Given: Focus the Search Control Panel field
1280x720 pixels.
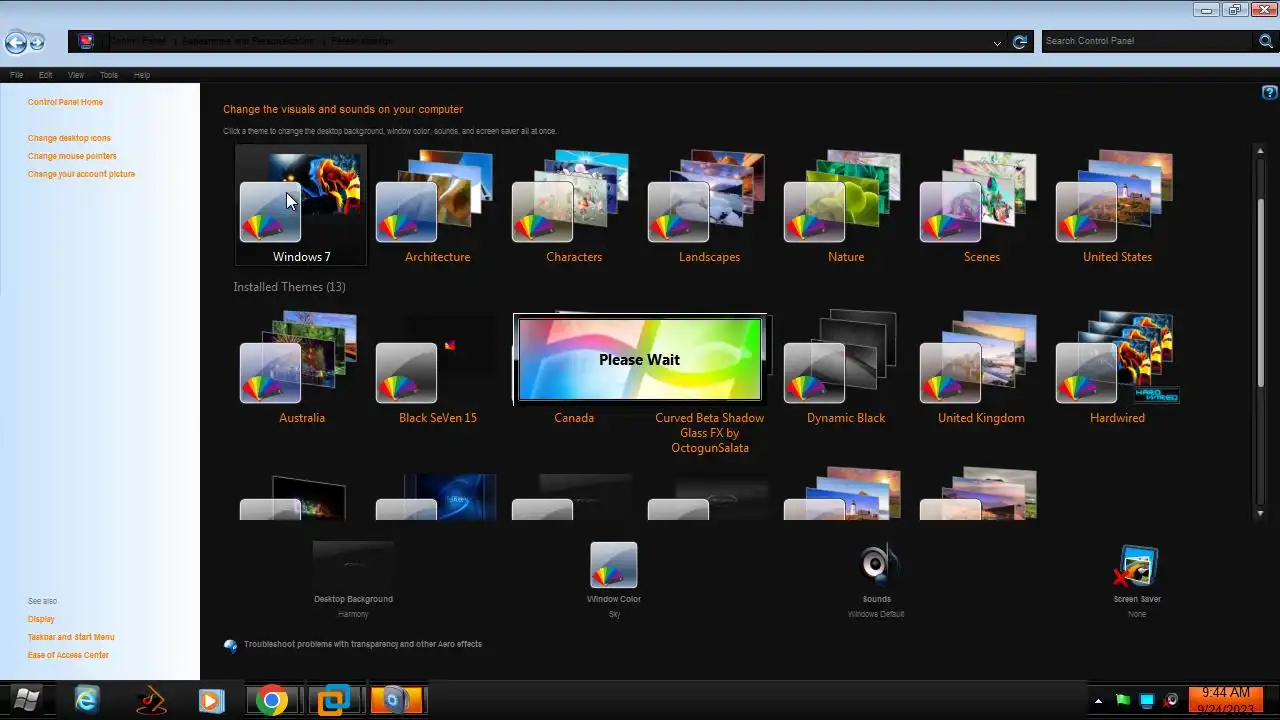Looking at the screenshot, I should point(1148,41).
